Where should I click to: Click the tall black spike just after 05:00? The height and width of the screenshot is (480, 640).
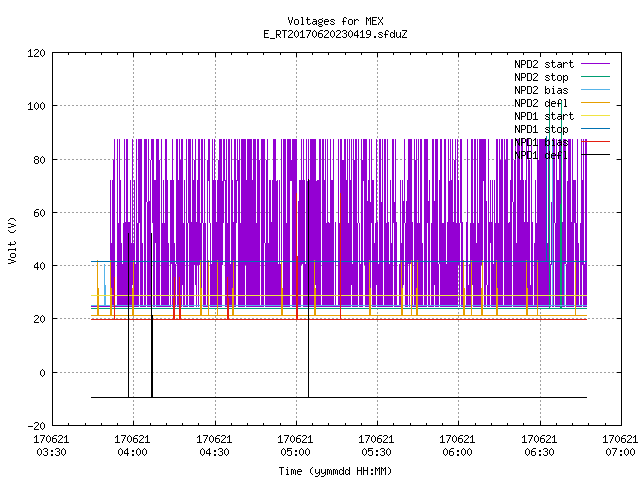pyautogui.click(x=309, y=286)
